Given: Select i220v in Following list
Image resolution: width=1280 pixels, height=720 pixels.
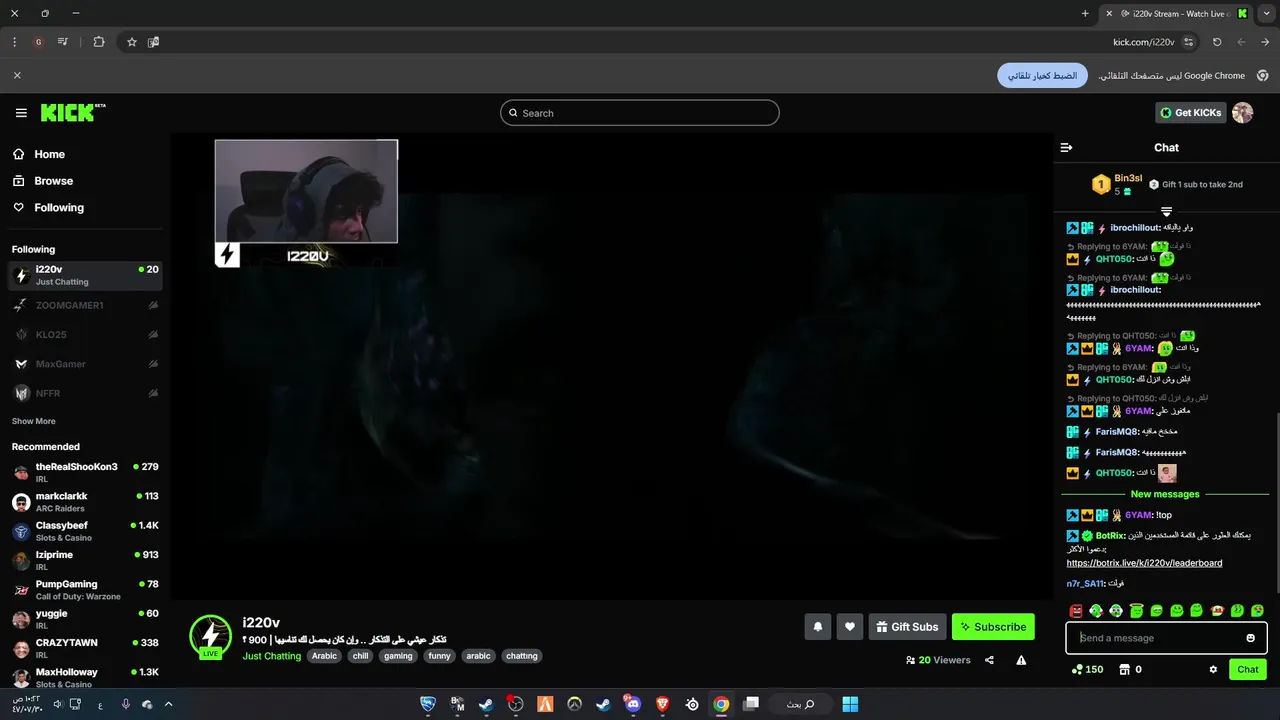Looking at the screenshot, I should click(85, 275).
